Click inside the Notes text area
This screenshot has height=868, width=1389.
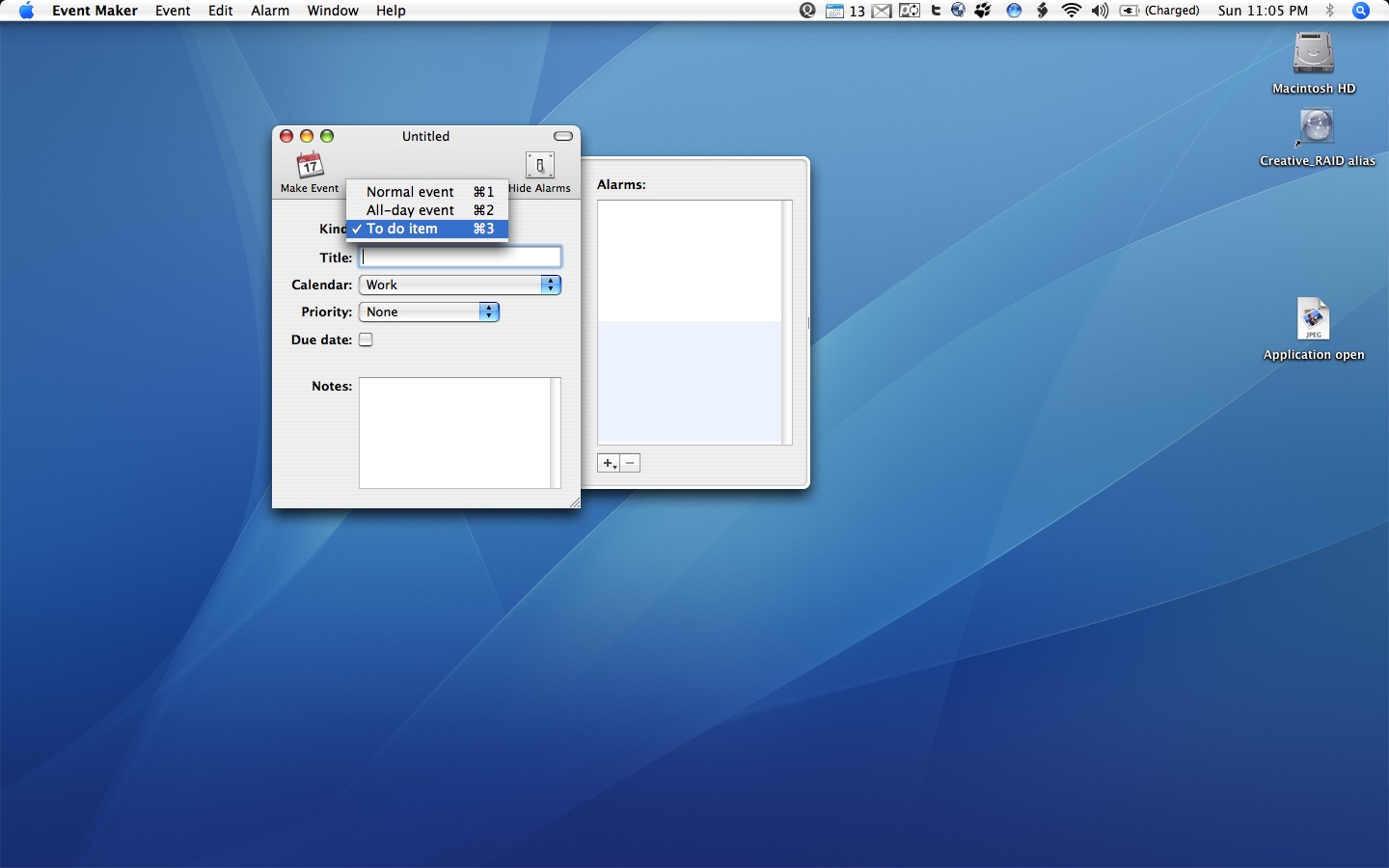tap(454, 432)
